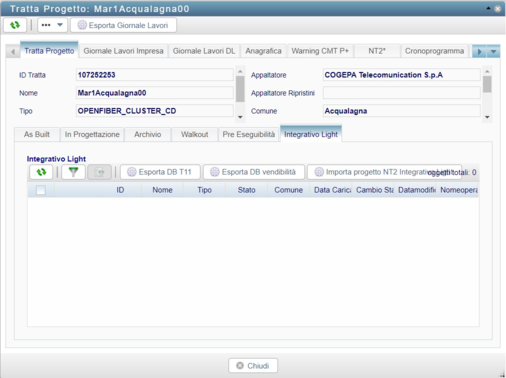Open the tab list dropdown arrow
506x378 pixels.
[x=493, y=52]
